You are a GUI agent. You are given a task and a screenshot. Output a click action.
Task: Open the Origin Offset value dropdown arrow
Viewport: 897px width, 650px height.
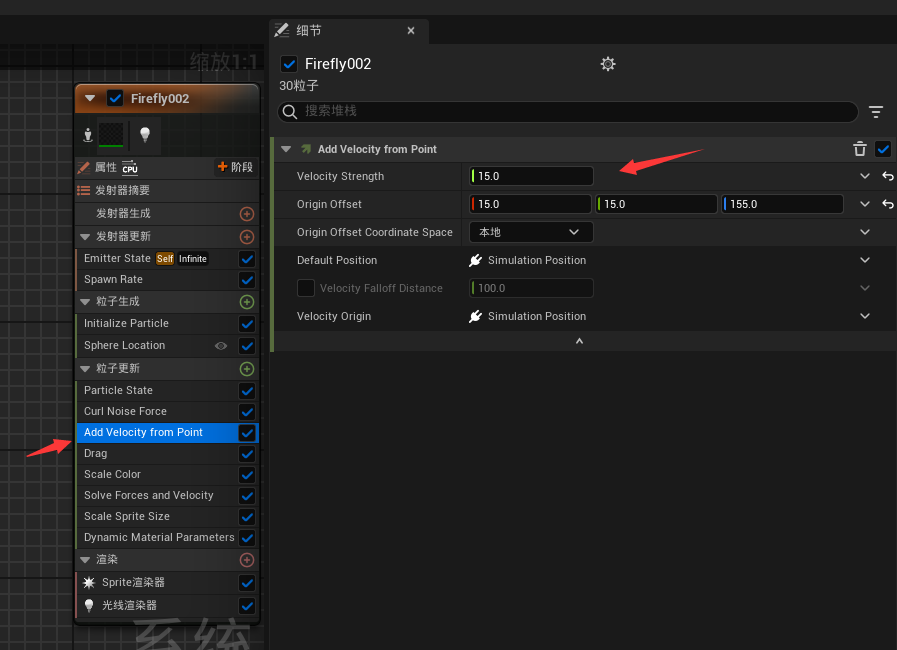(x=864, y=204)
